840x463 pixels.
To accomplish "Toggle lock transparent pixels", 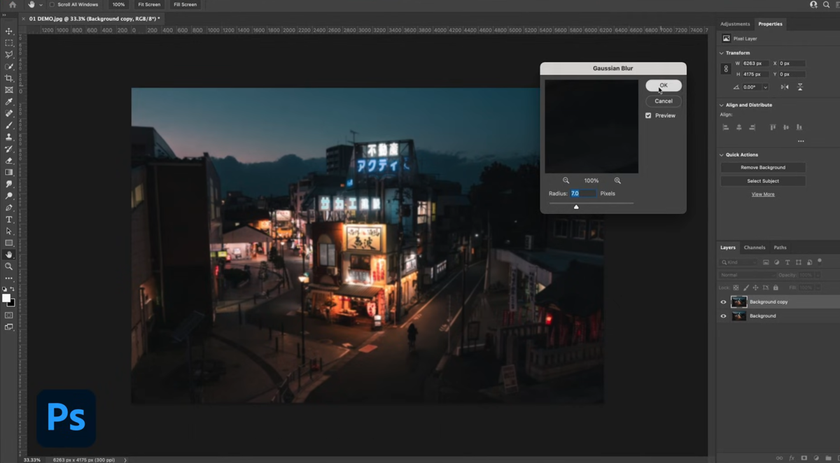I will pos(736,288).
